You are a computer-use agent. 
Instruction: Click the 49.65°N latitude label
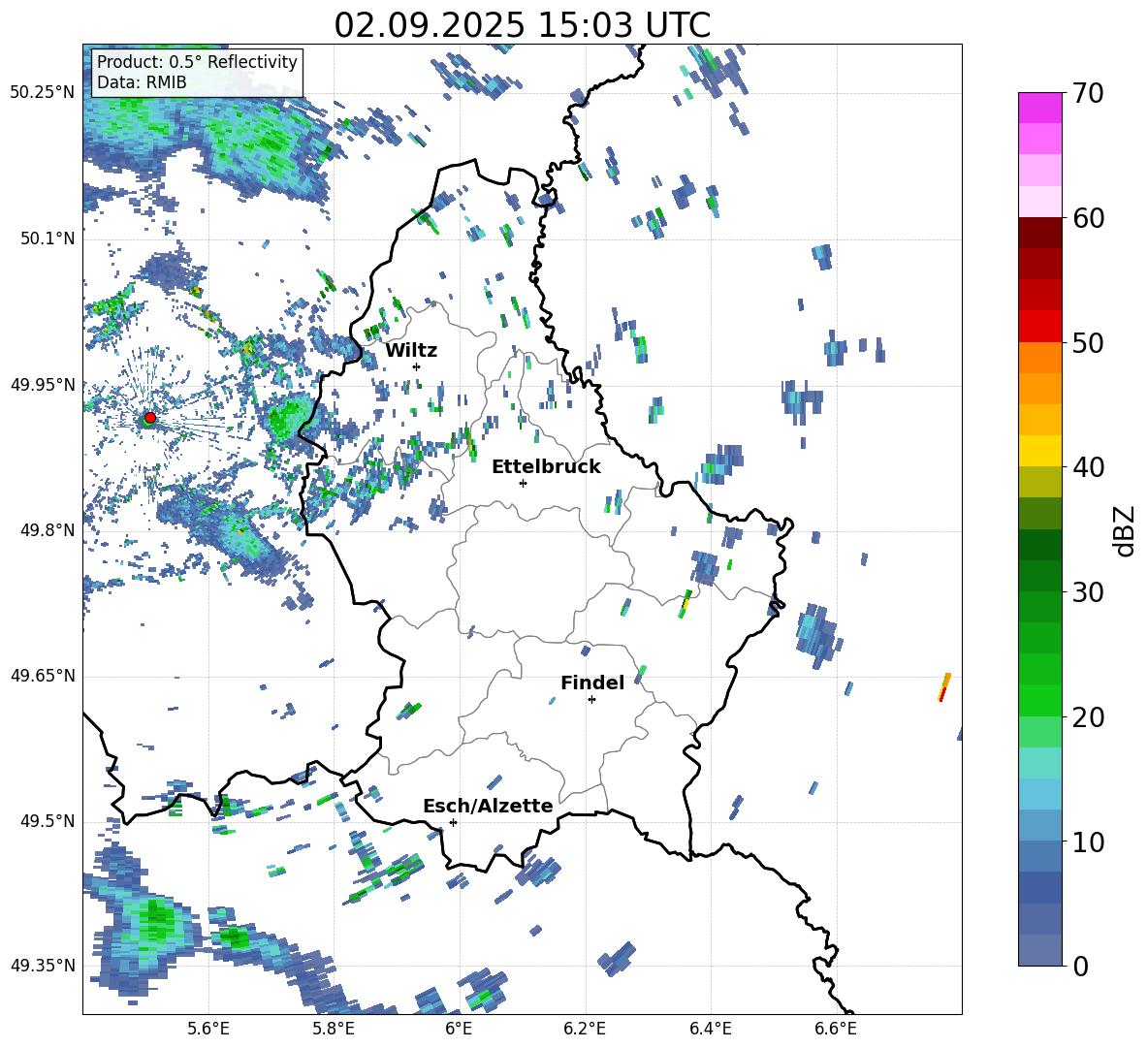point(43,676)
